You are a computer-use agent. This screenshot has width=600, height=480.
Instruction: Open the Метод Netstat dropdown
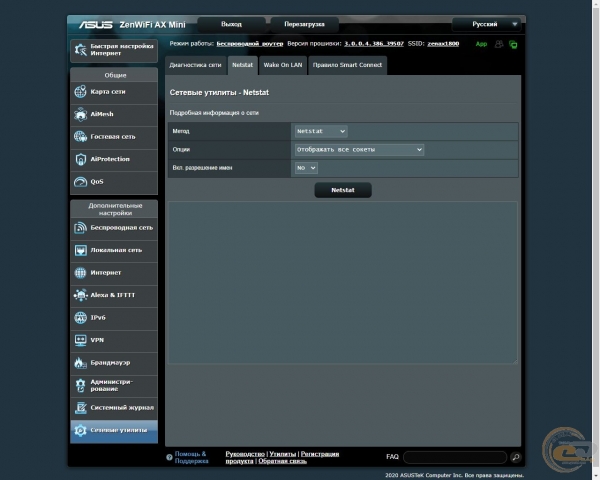pyautogui.click(x=321, y=131)
